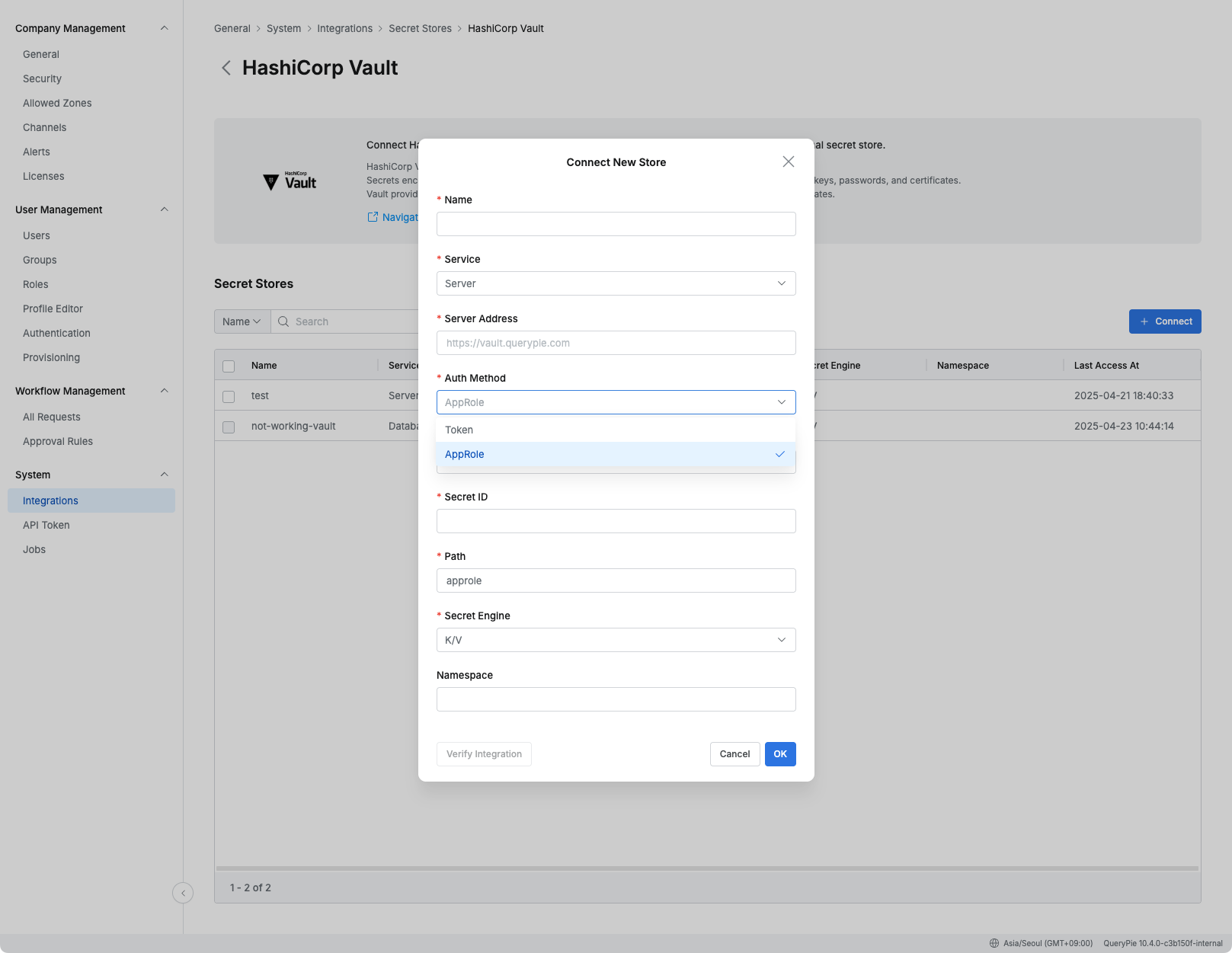Screen dimensions: 1232x953
Task: Click inside the Namespace input field
Action: [x=616, y=699]
